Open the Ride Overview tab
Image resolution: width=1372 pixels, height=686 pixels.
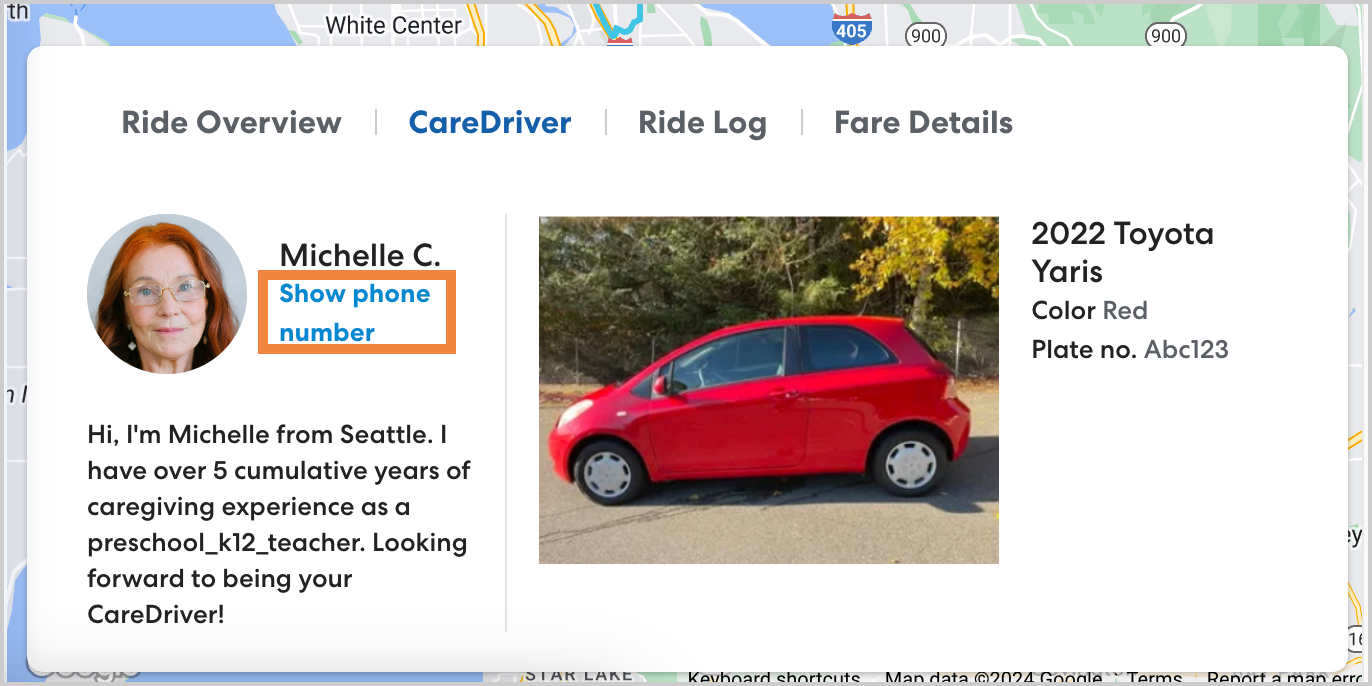(231, 123)
